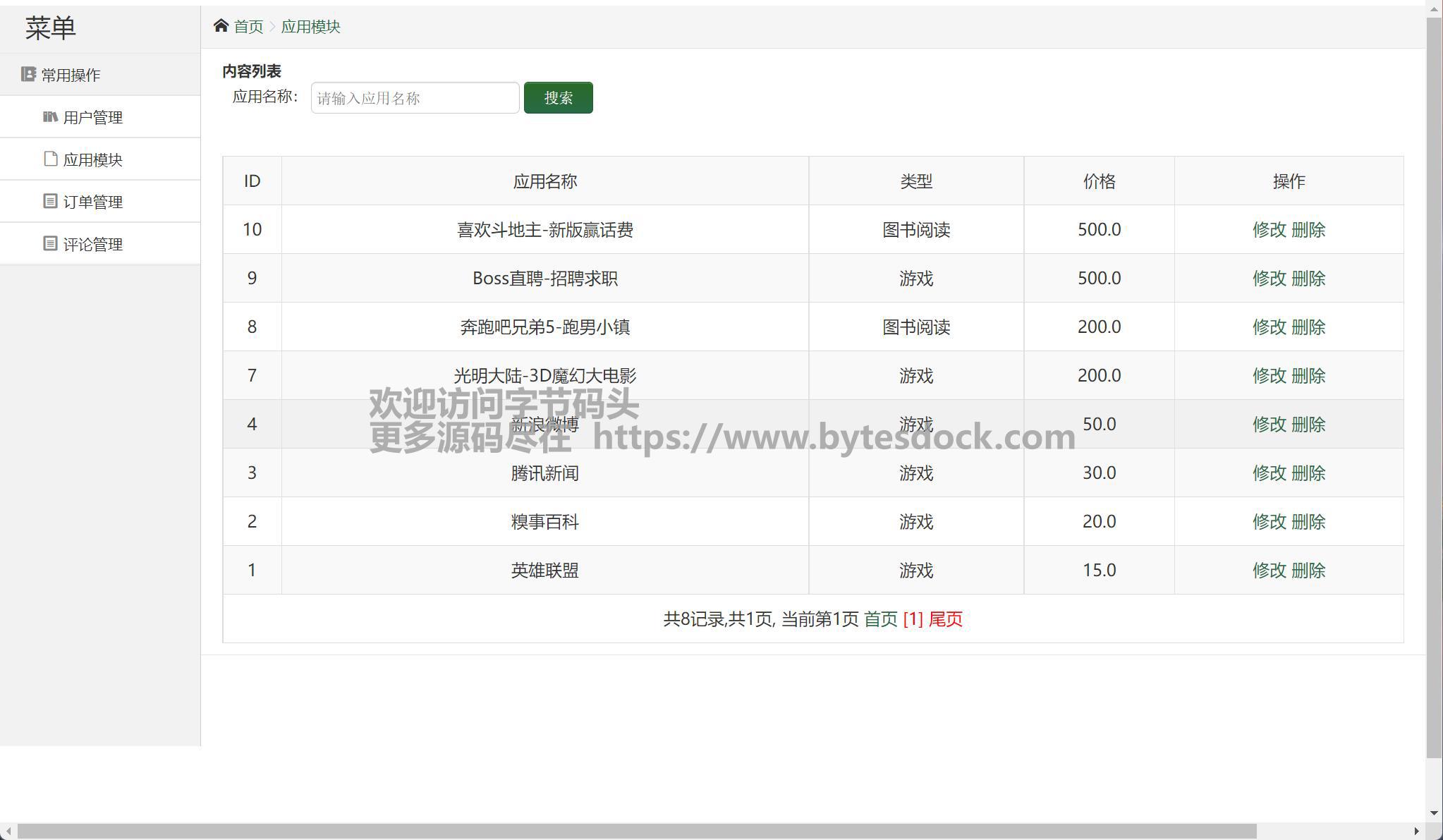Click the home icon in breadcrumb
1443x840 pixels.
tap(221, 26)
